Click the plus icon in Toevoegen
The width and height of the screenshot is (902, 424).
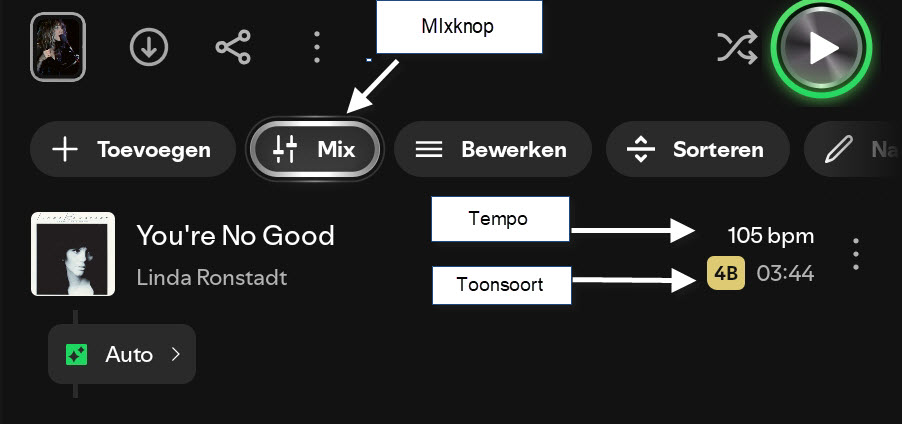coord(65,150)
